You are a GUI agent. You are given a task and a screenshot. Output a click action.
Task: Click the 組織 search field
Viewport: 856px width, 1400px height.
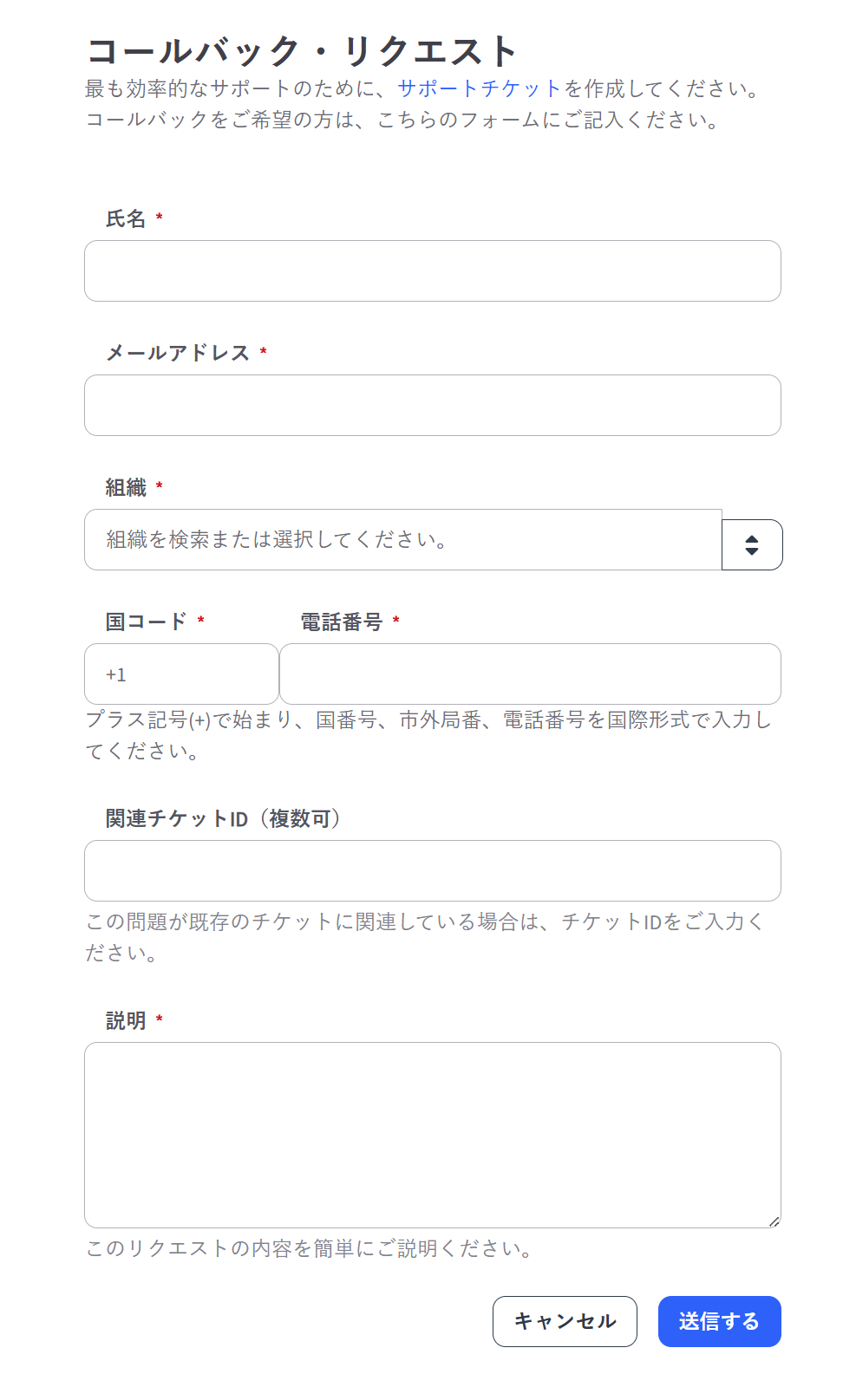point(402,540)
